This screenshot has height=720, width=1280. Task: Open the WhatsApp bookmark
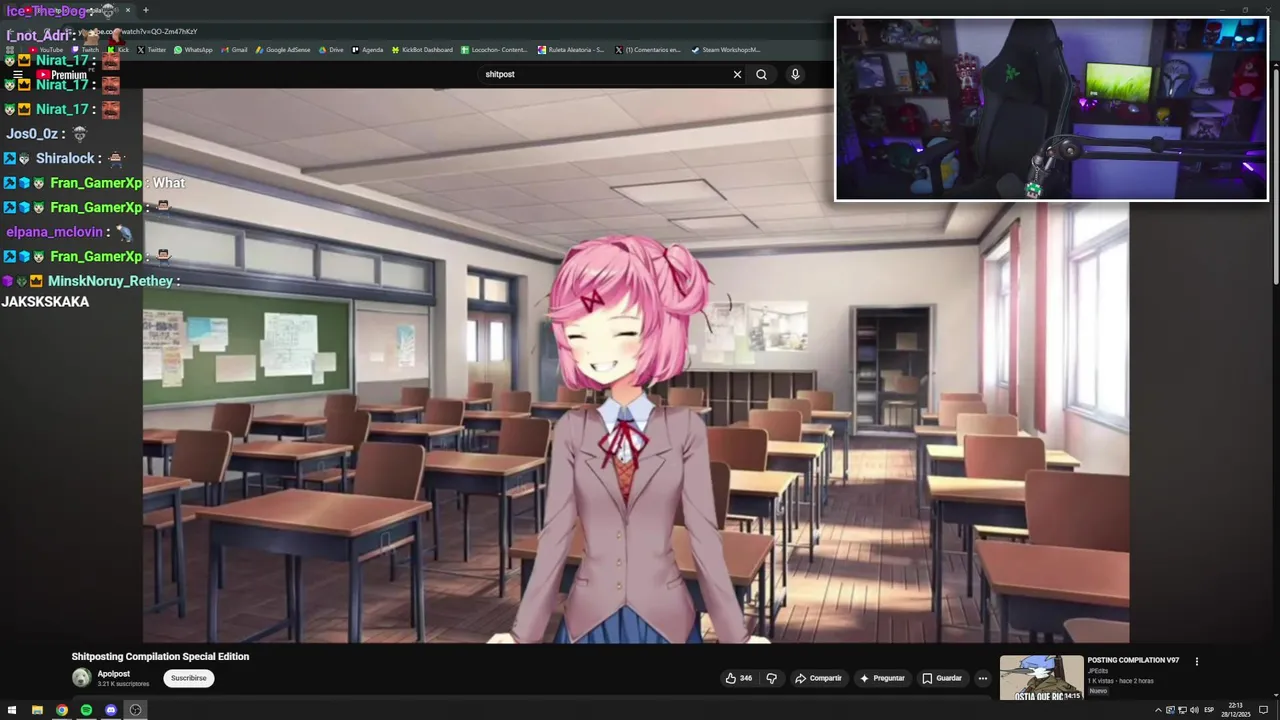coord(193,49)
